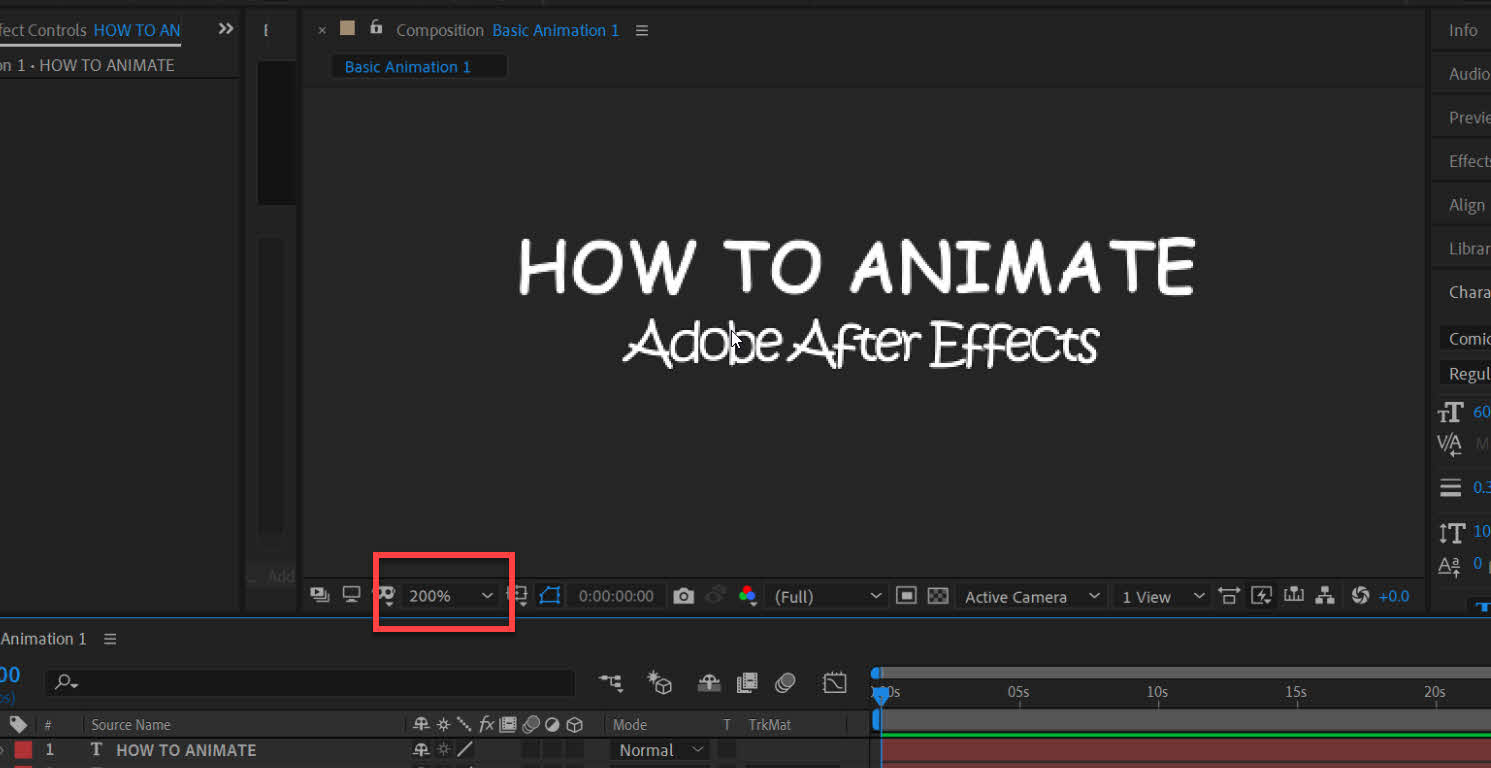Screen dimensions: 1491x768
Task: Toggle shy switch on HOW TO ANIMATE
Action: (x=421, y=750)
